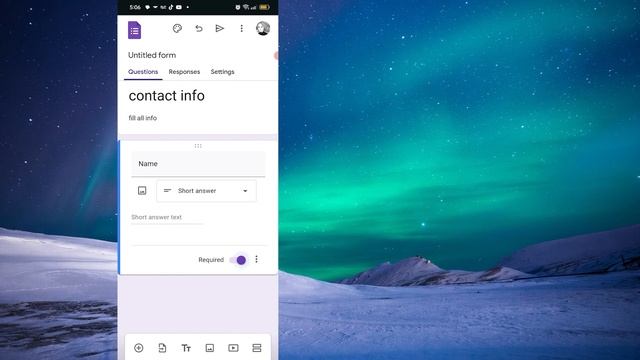Insert a video into the form
The width and height of the screenshot is (640, 360).
click(233, 348)
